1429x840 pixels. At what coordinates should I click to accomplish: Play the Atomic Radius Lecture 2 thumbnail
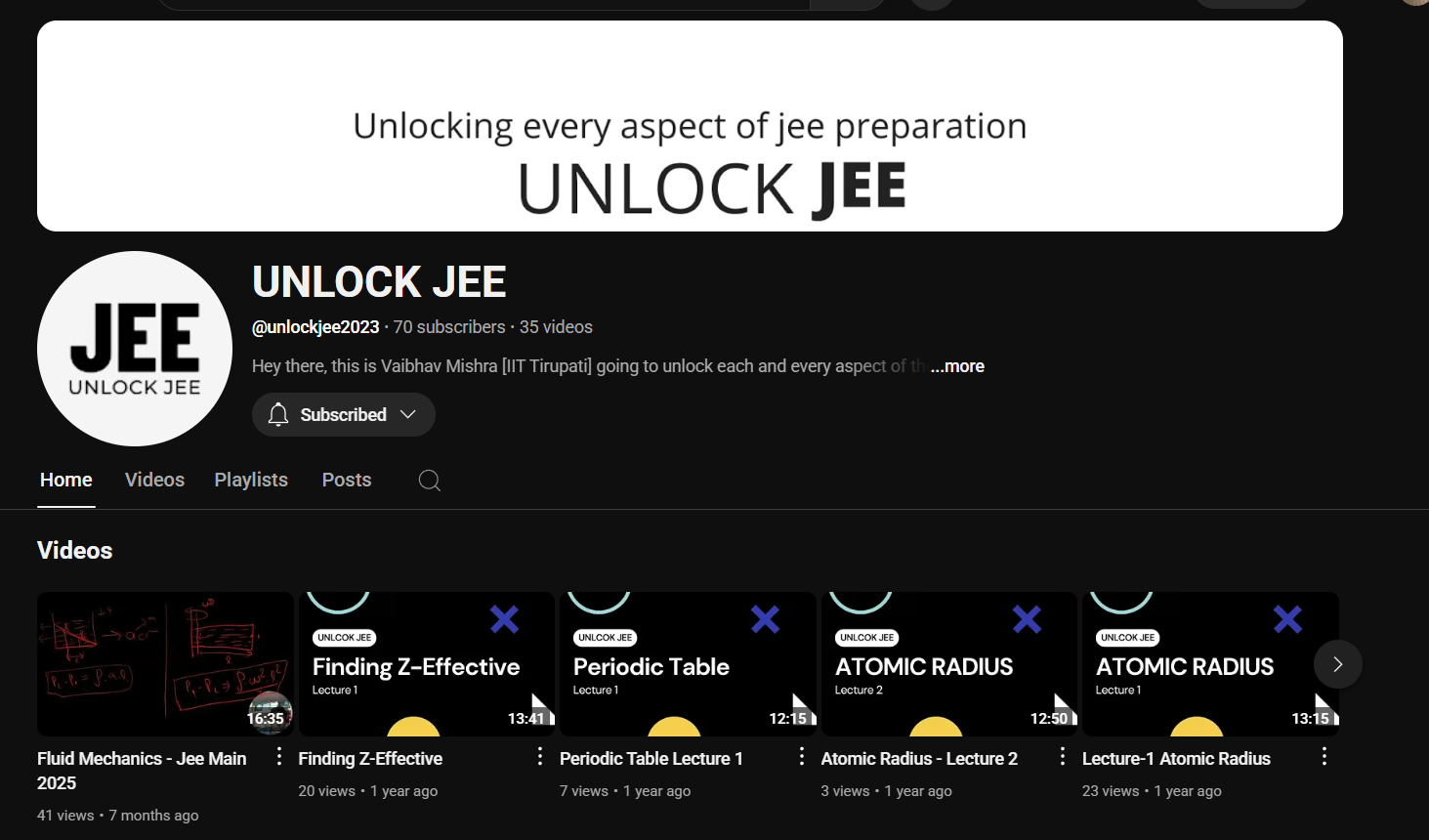pos(949,664)
